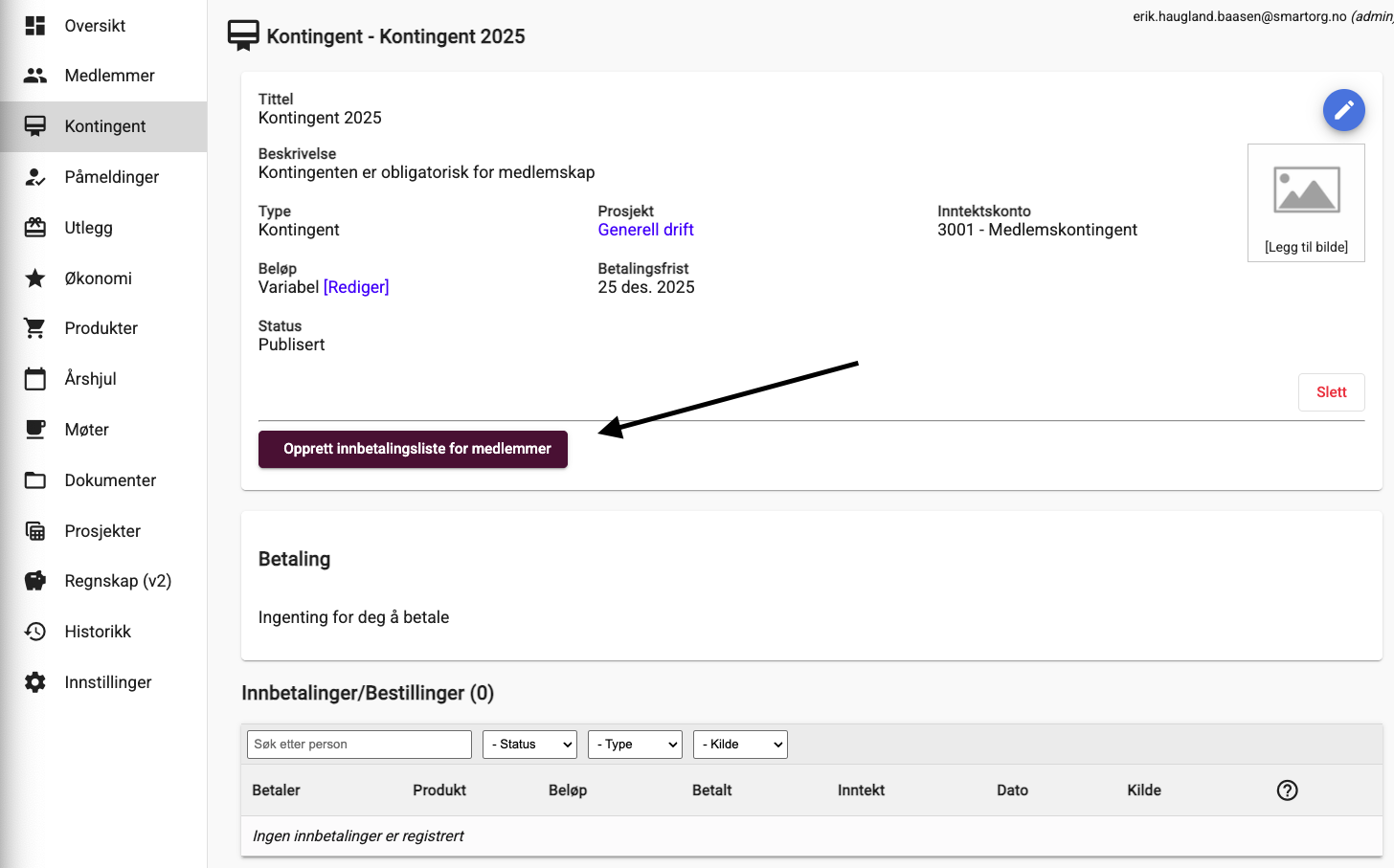
Task: Click the help question mark icon
Action: 1287,790
